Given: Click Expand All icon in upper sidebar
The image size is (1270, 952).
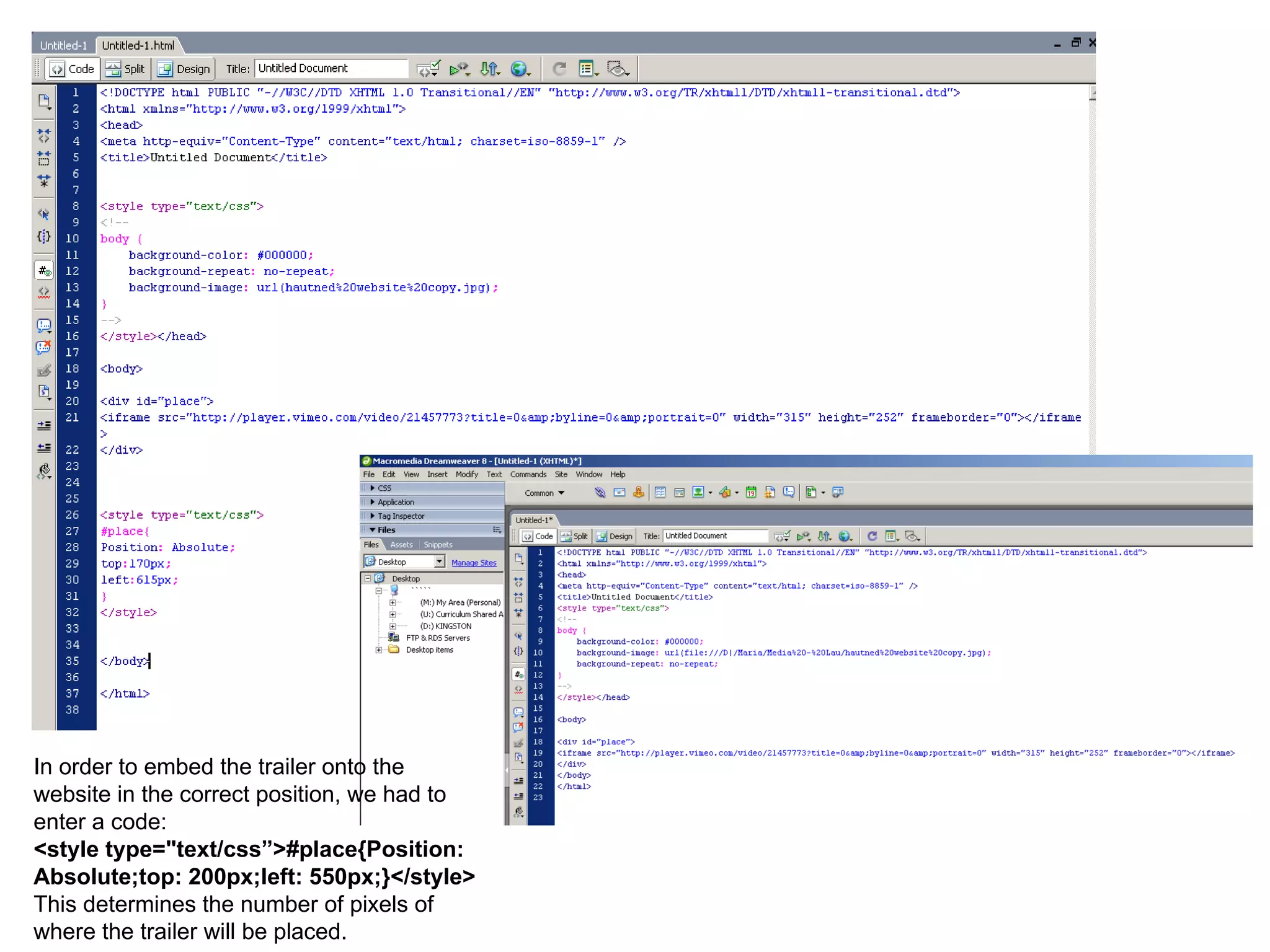Looking at the screenshot, I should click(44, 180).
